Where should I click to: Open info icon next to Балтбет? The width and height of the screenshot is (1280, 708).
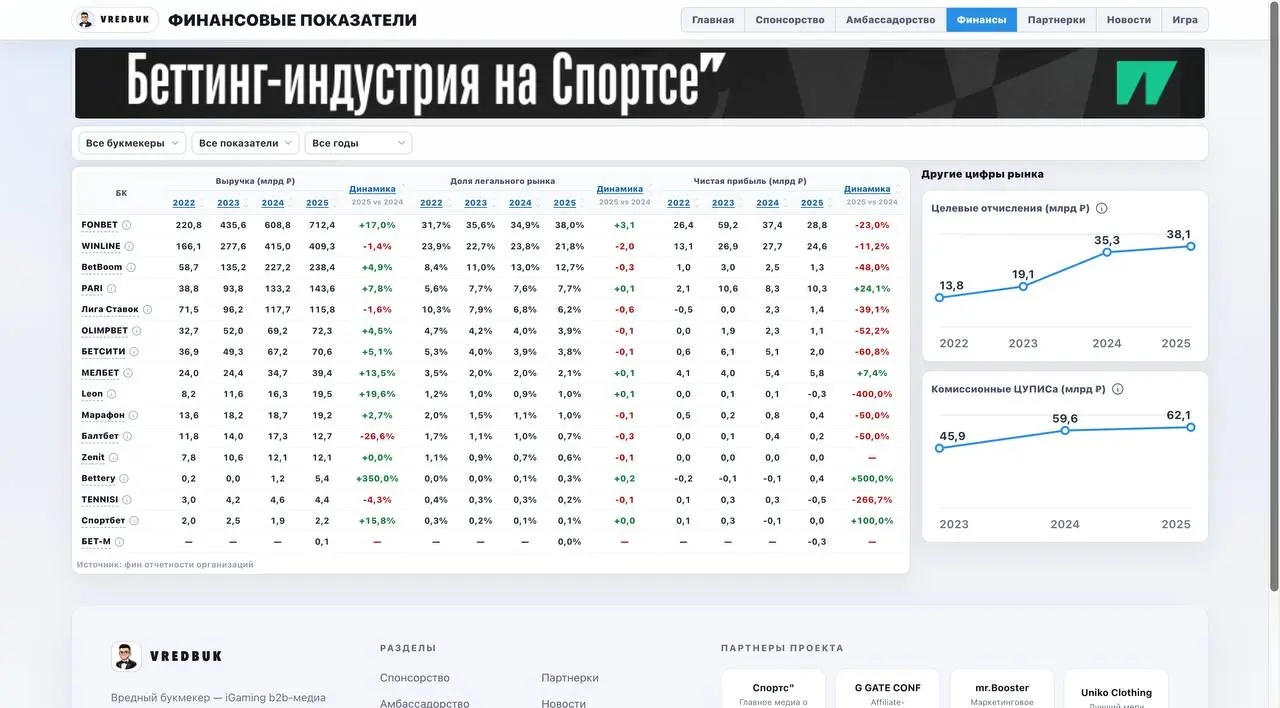tap(127, 436)
